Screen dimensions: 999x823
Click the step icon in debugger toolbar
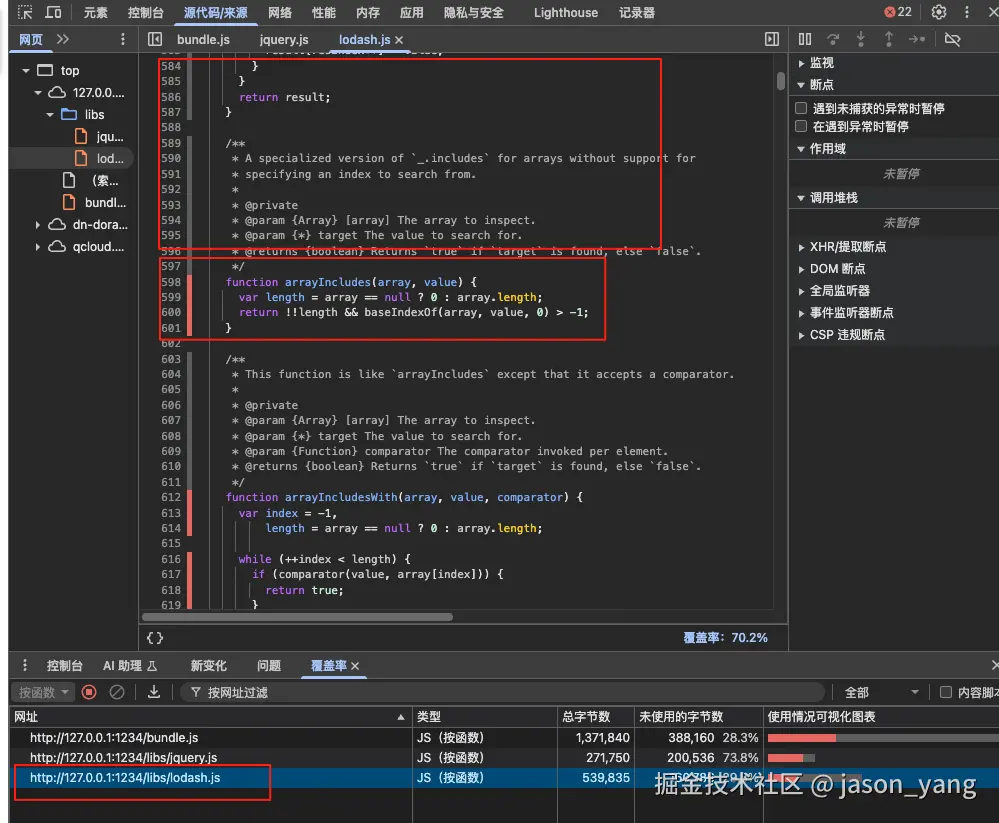pos(917,39)
